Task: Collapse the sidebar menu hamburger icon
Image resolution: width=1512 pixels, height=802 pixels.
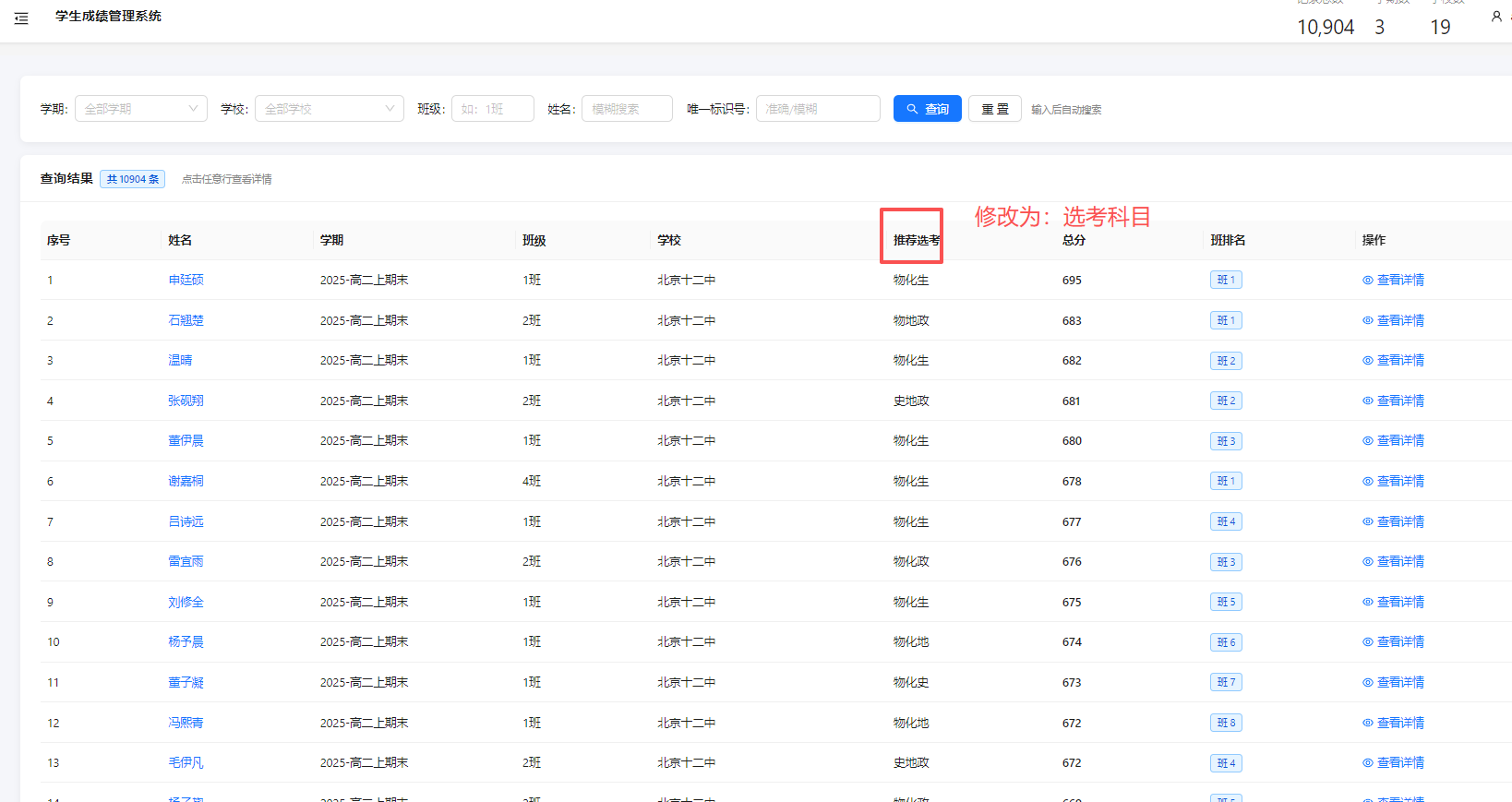Action: (21, 18)
